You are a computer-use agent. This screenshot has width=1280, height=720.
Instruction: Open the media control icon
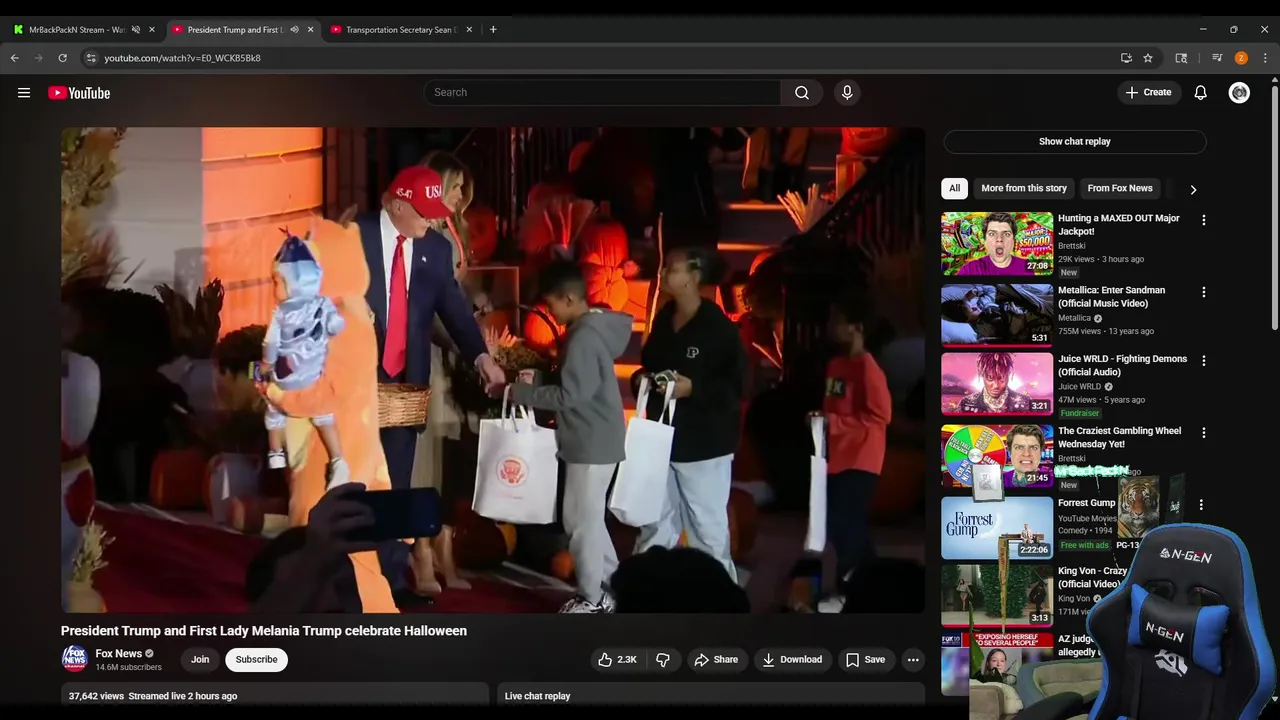click(1217, 58)
